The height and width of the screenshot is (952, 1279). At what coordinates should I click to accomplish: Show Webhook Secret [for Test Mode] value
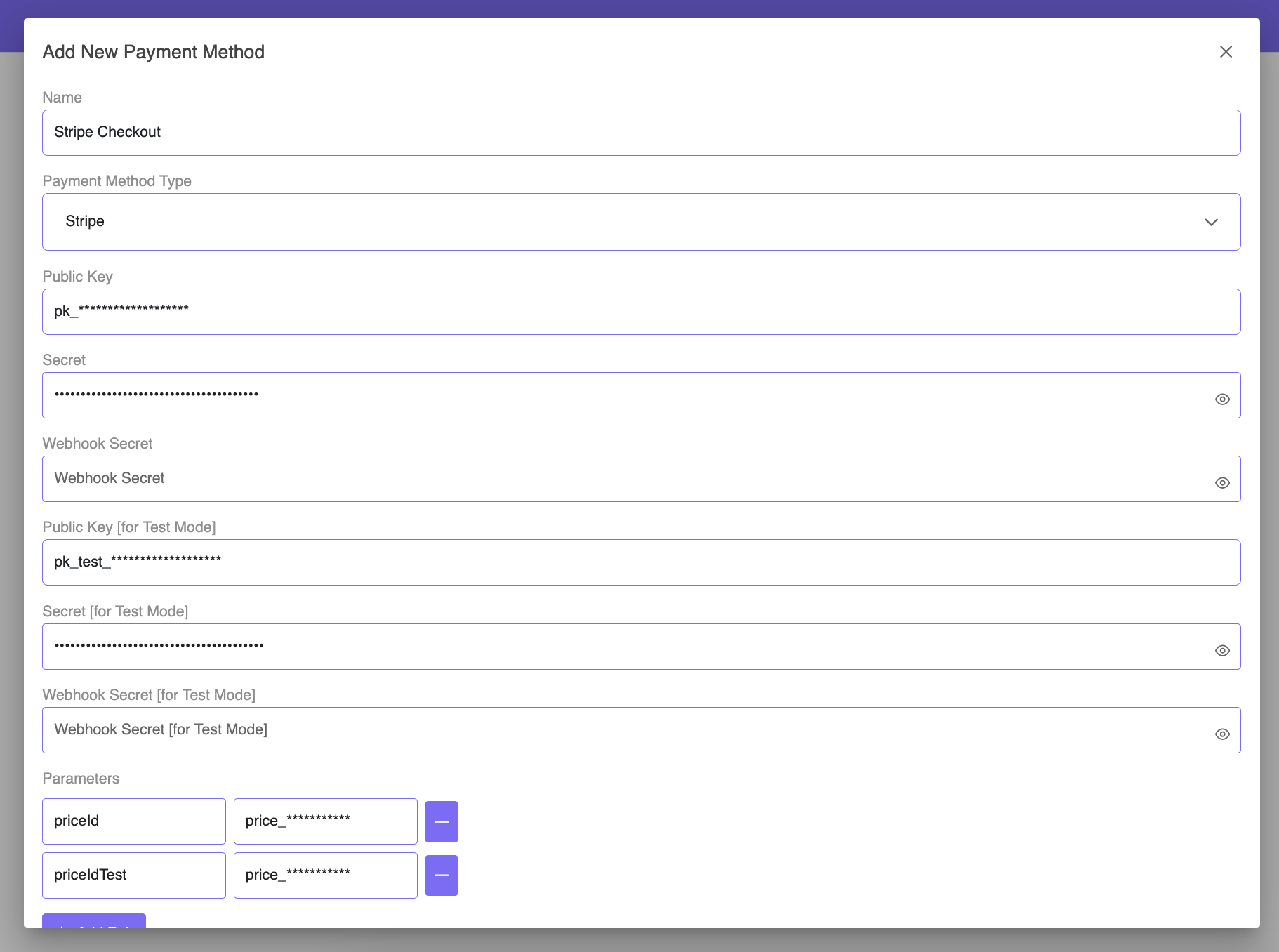[x=1221, y=733]
